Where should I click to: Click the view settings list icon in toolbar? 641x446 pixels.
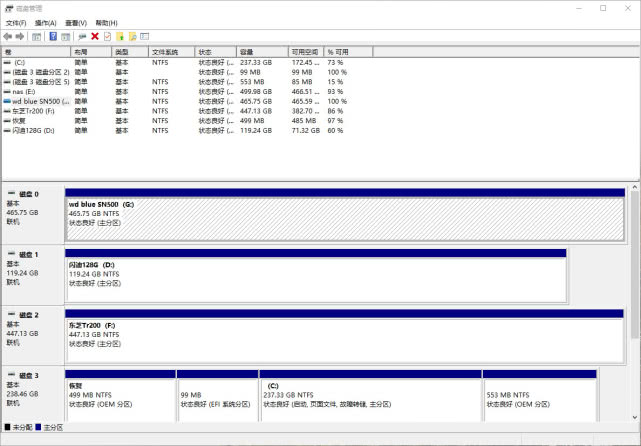(x=144, y=36)
